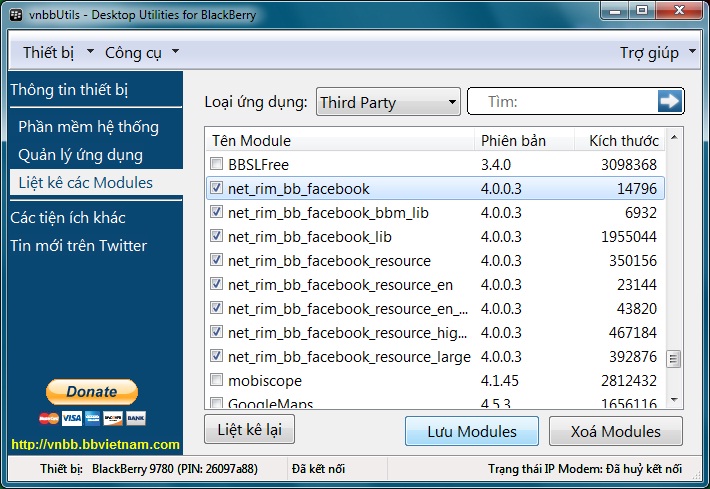Uncheck the net_rim_bb_facebook_resource_en_... row checkbox
Screen dimensions: 710x489
click(216, 307)
